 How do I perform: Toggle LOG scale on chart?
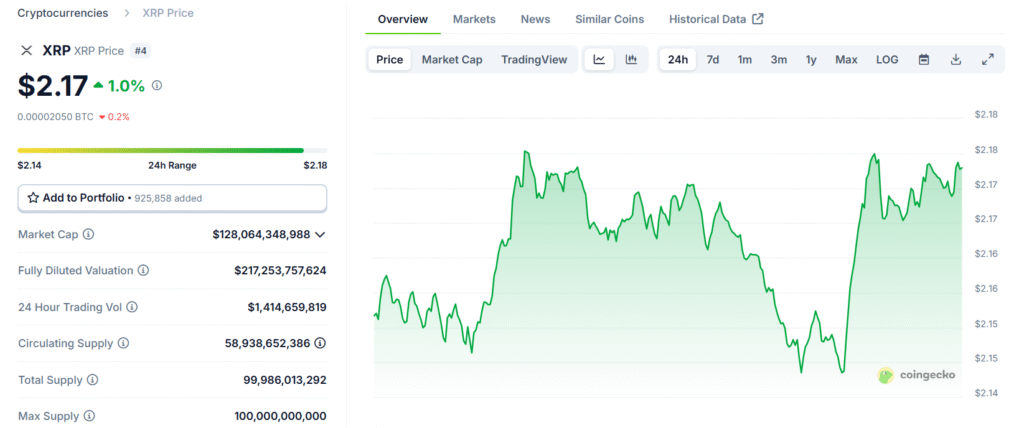[x=887, y=59]
